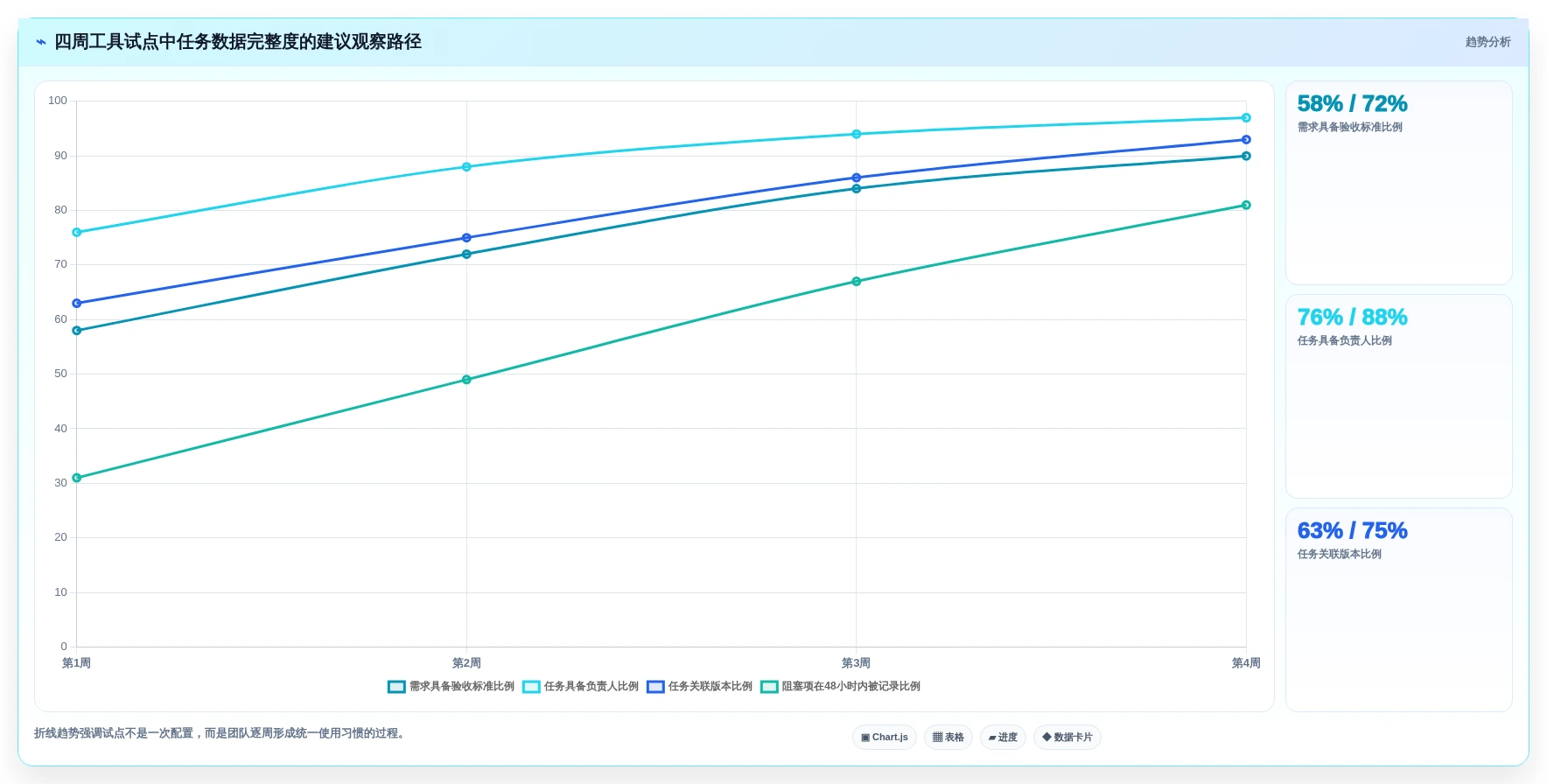Viewport: 1547px width, 784px height.
Task: Click 第3周 point on 任务具备负责人比例 line
Action: tap(857, 134)
